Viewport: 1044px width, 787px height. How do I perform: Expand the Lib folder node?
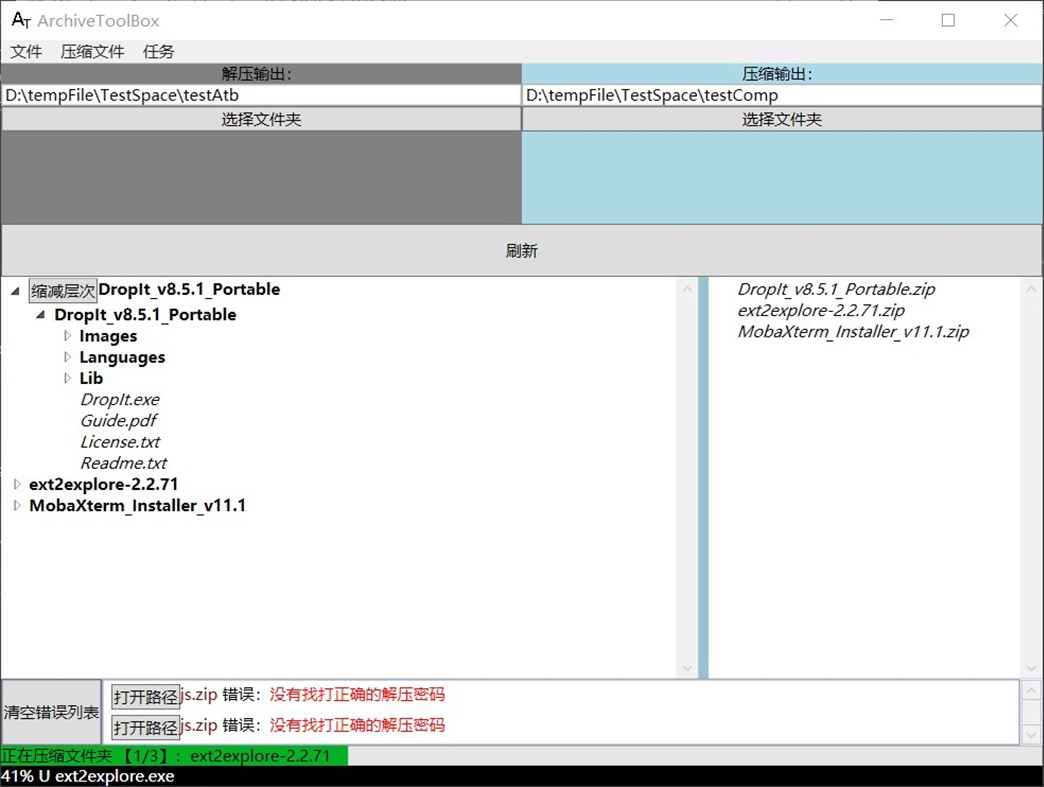pos(66,378)
